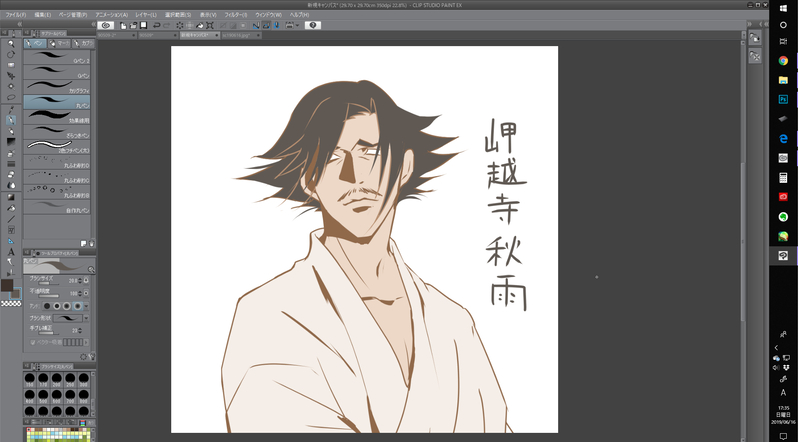Choose the ざらつきペン brush preset
This screenshot has width=800, height=442.
click(x=57, y=132)
